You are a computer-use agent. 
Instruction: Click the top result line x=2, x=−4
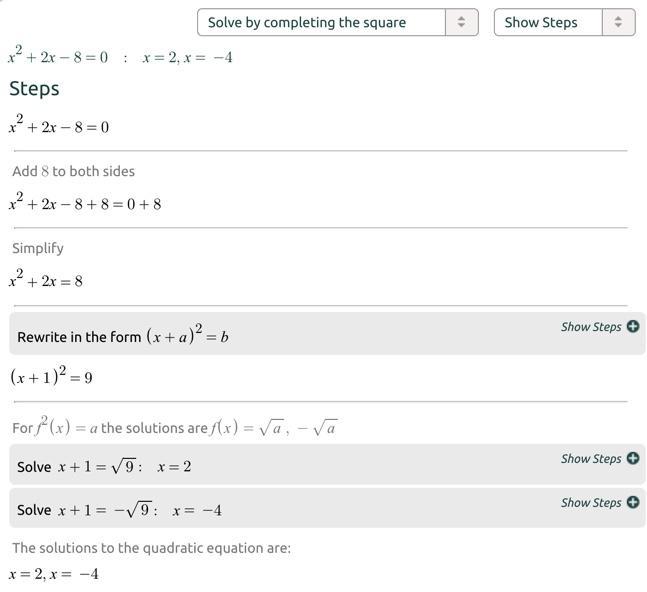pyautogui.click(x=187, y=58)
